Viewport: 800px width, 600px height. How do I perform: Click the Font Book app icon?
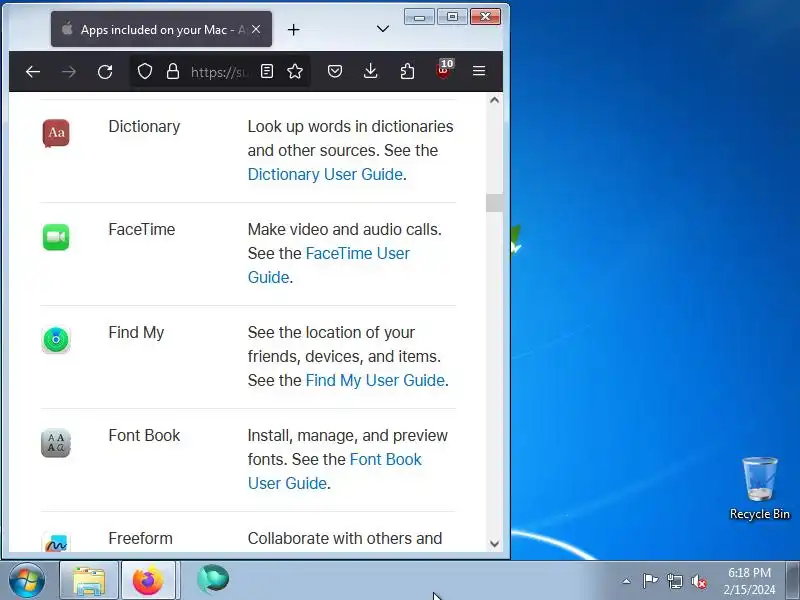click(56, 443)
